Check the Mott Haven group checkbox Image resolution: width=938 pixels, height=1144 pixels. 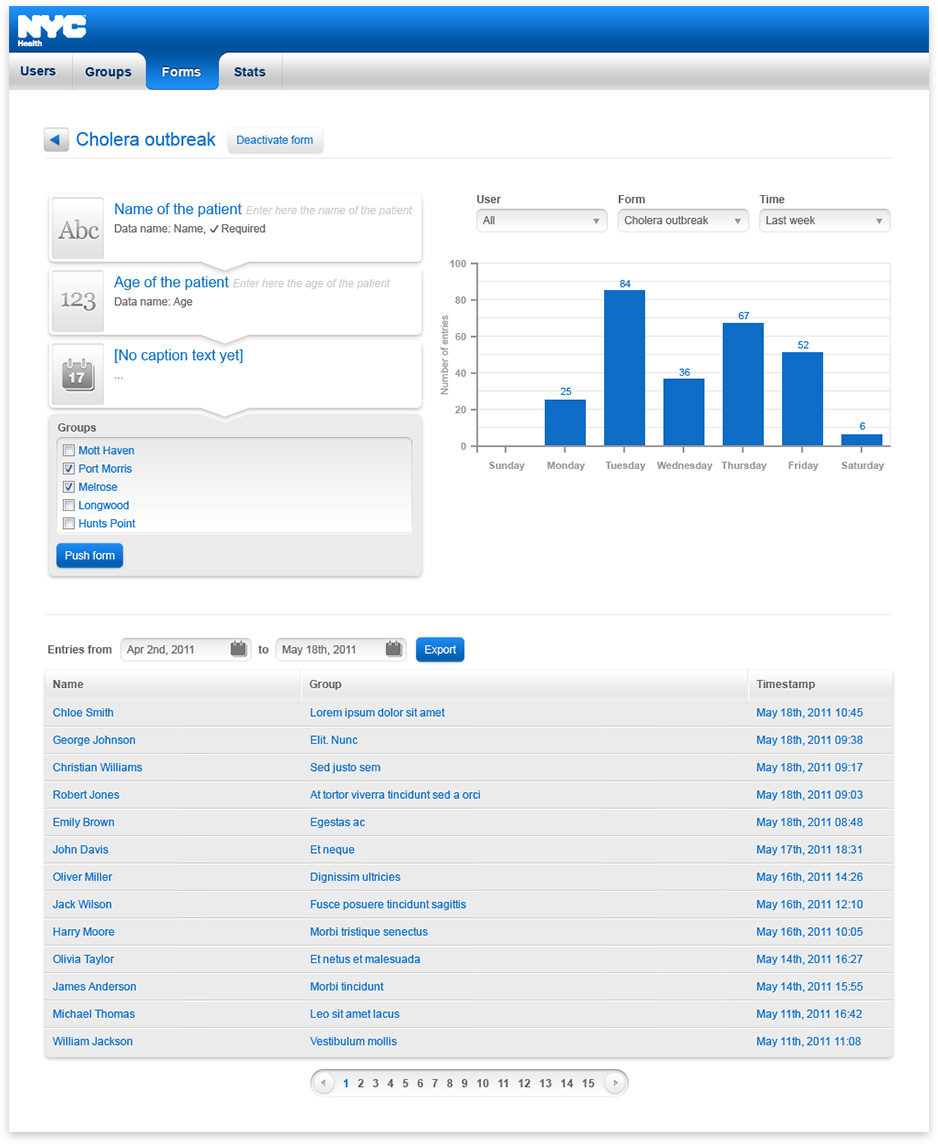coord(69,450)
